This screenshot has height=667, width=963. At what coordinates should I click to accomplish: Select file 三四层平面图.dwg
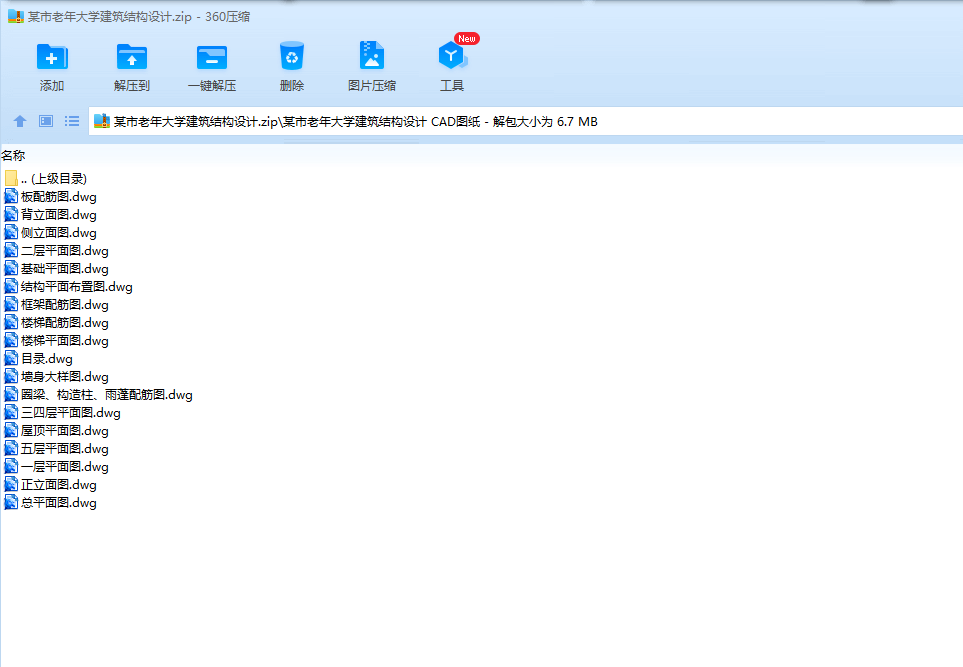tap(63, 413)
